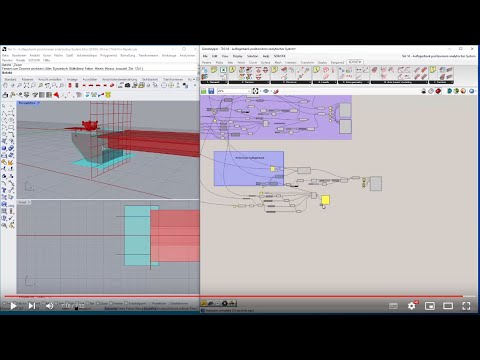The image size is (480, 360).
Task: Open Grasshopper Solution menu
Action: (x=252, y=56)
